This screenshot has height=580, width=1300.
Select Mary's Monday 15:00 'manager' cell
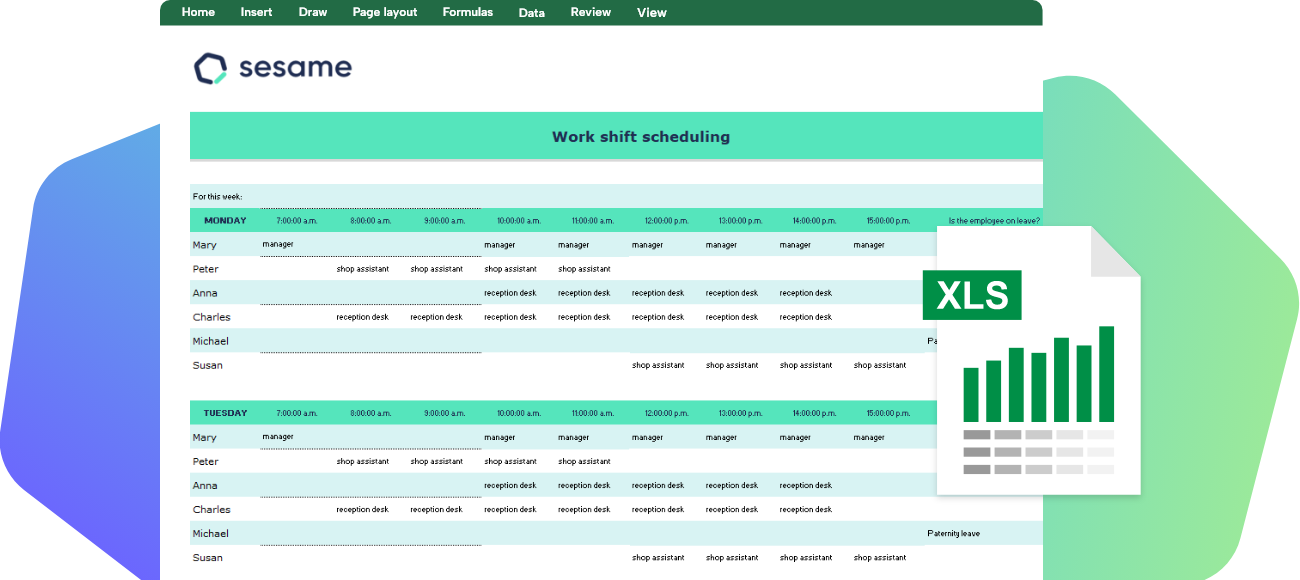pos(869,245)
